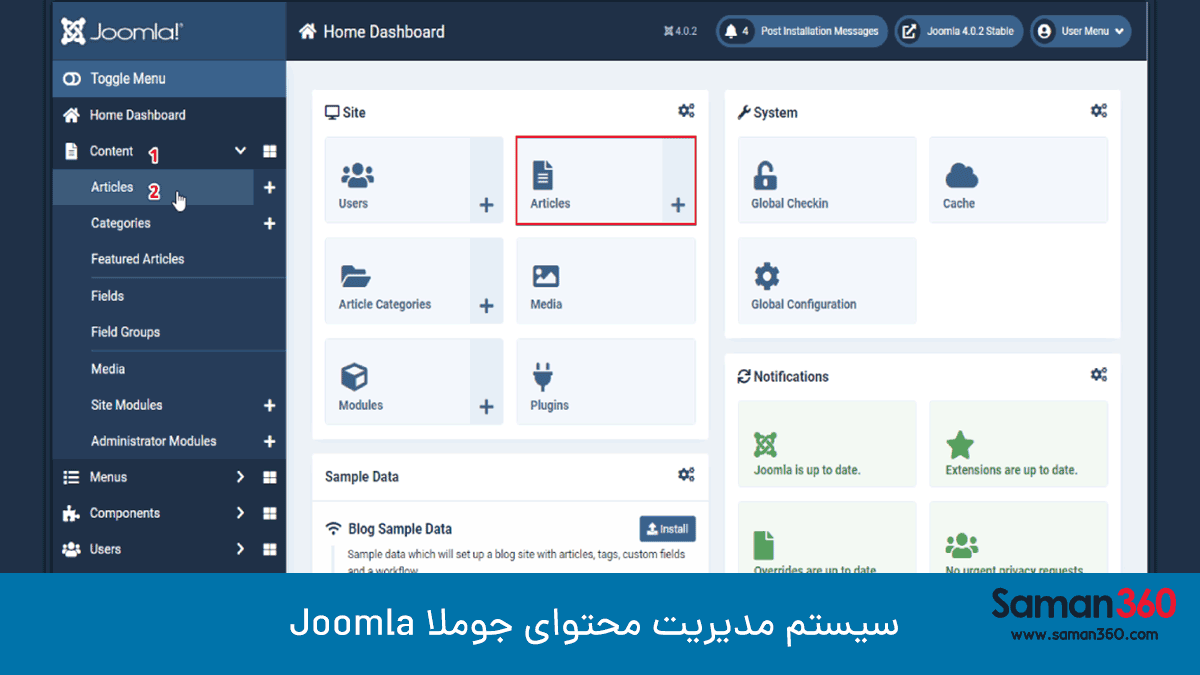Viewport: 1200px width, 675px height.
Task: Click the Home Dashboard page title
Action: (x=372, y=32)
